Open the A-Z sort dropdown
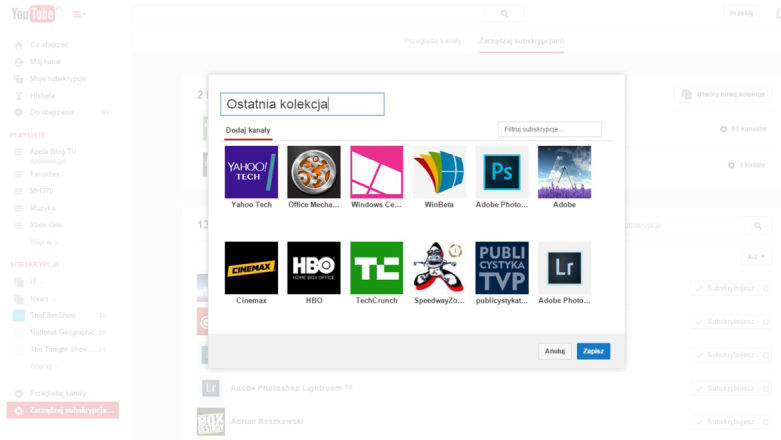 [755, 257]
